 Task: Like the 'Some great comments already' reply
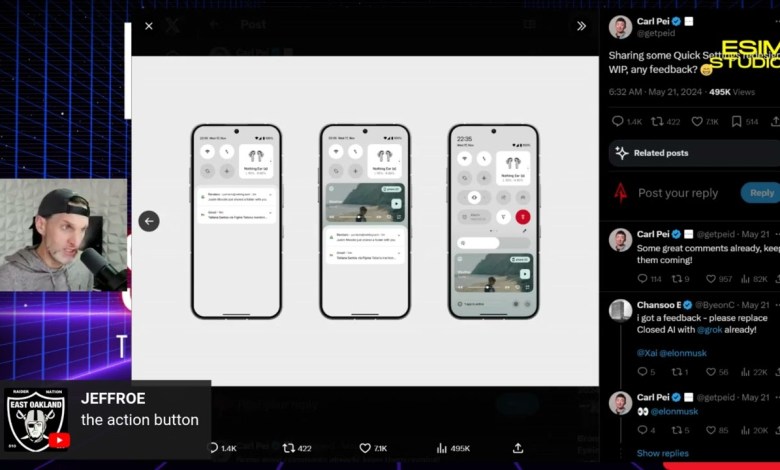point(715,279)
